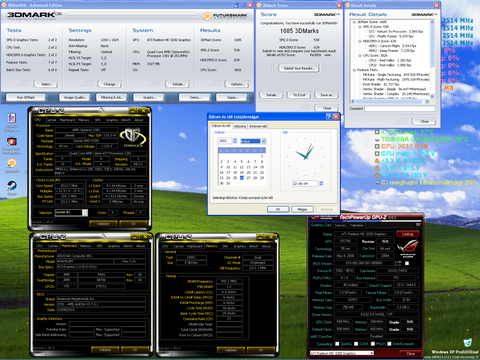The height and width of the screenshot is (360, 480).
Task: Click the Lookup button in GPU-Z
Action: (408, 234)
